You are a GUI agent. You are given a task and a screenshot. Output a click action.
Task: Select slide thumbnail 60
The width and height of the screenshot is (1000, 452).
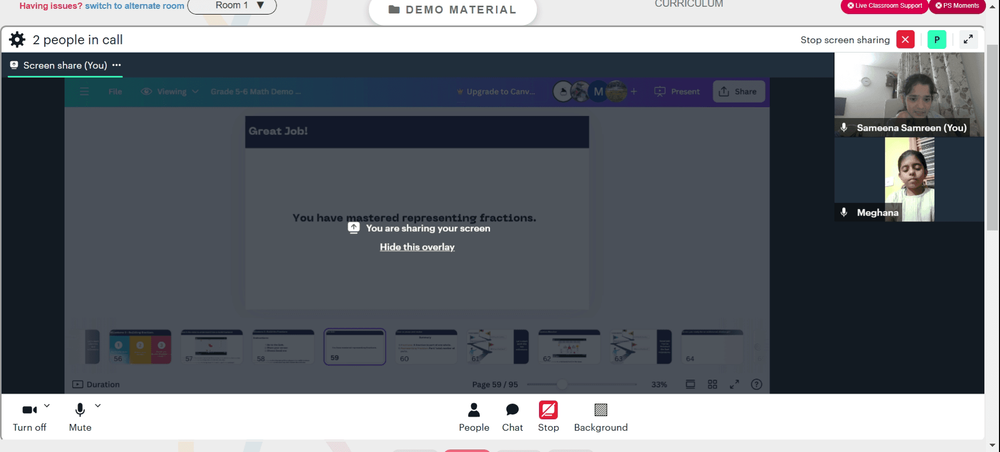(426, 347)
